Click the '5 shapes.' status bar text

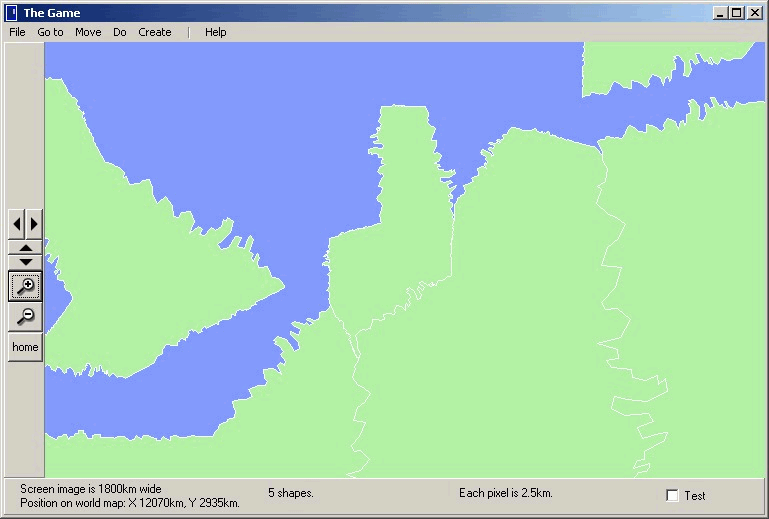(x=291, y=493)
